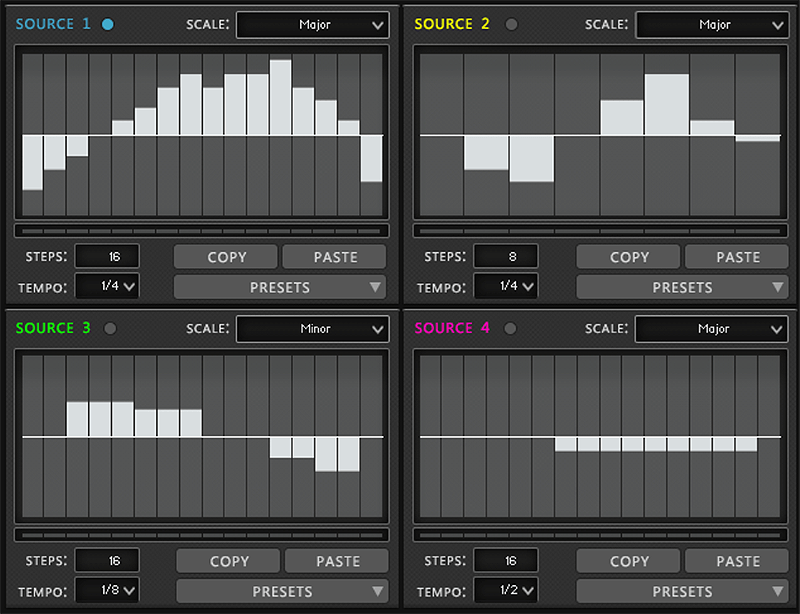This screenshot has width=800, height=614.
Task: Expand the Source 3 Minor scale dropdown
Action: click(312, 328)
